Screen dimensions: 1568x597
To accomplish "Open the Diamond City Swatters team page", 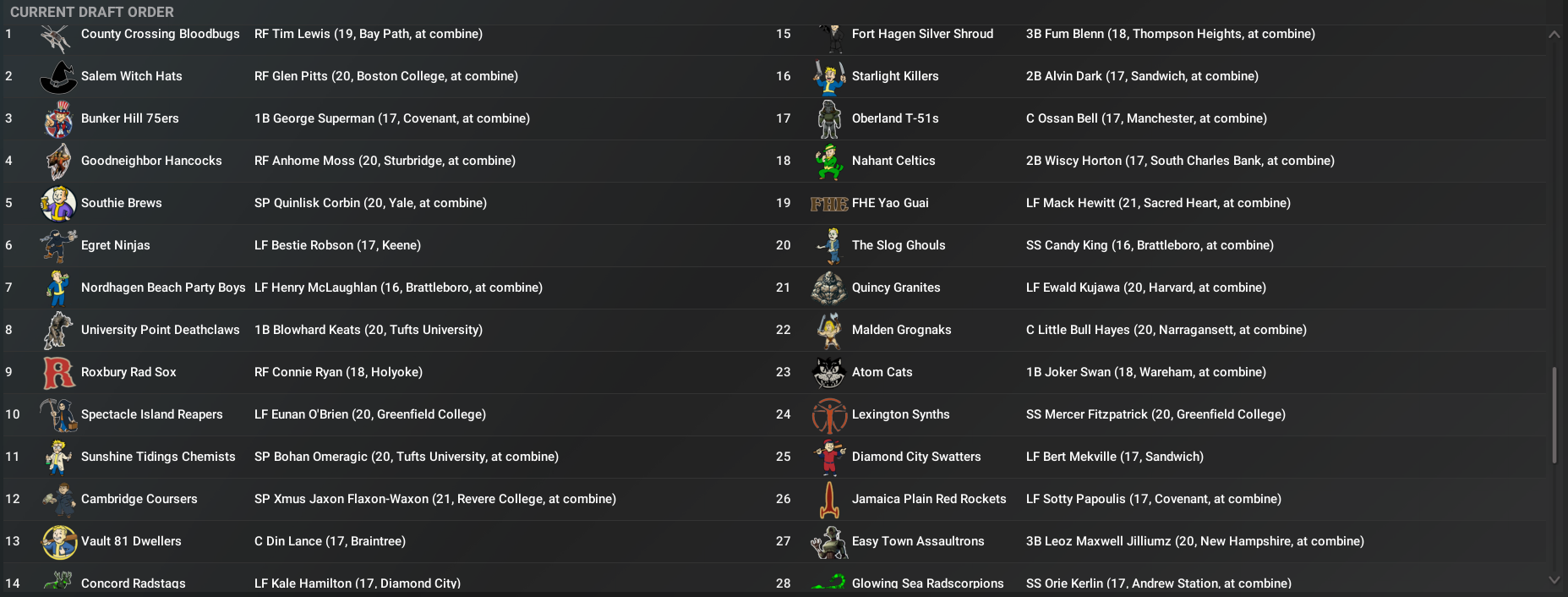I will (915, 457).
